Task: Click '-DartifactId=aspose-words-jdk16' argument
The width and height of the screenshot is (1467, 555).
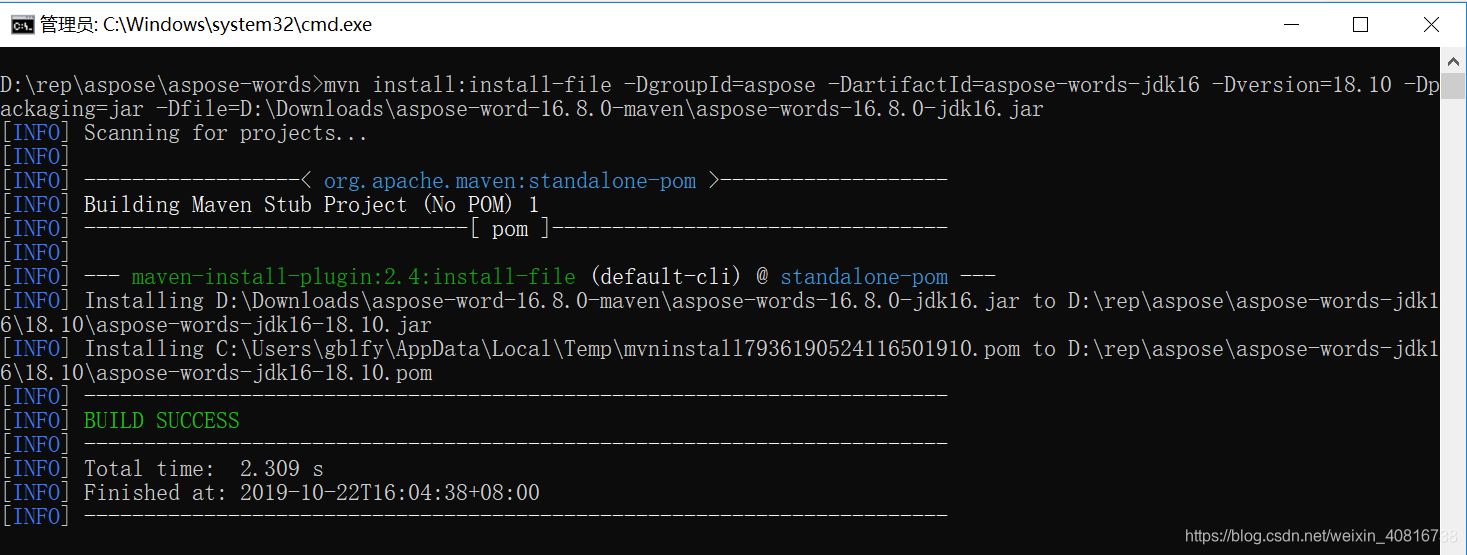Action: 1014,85
